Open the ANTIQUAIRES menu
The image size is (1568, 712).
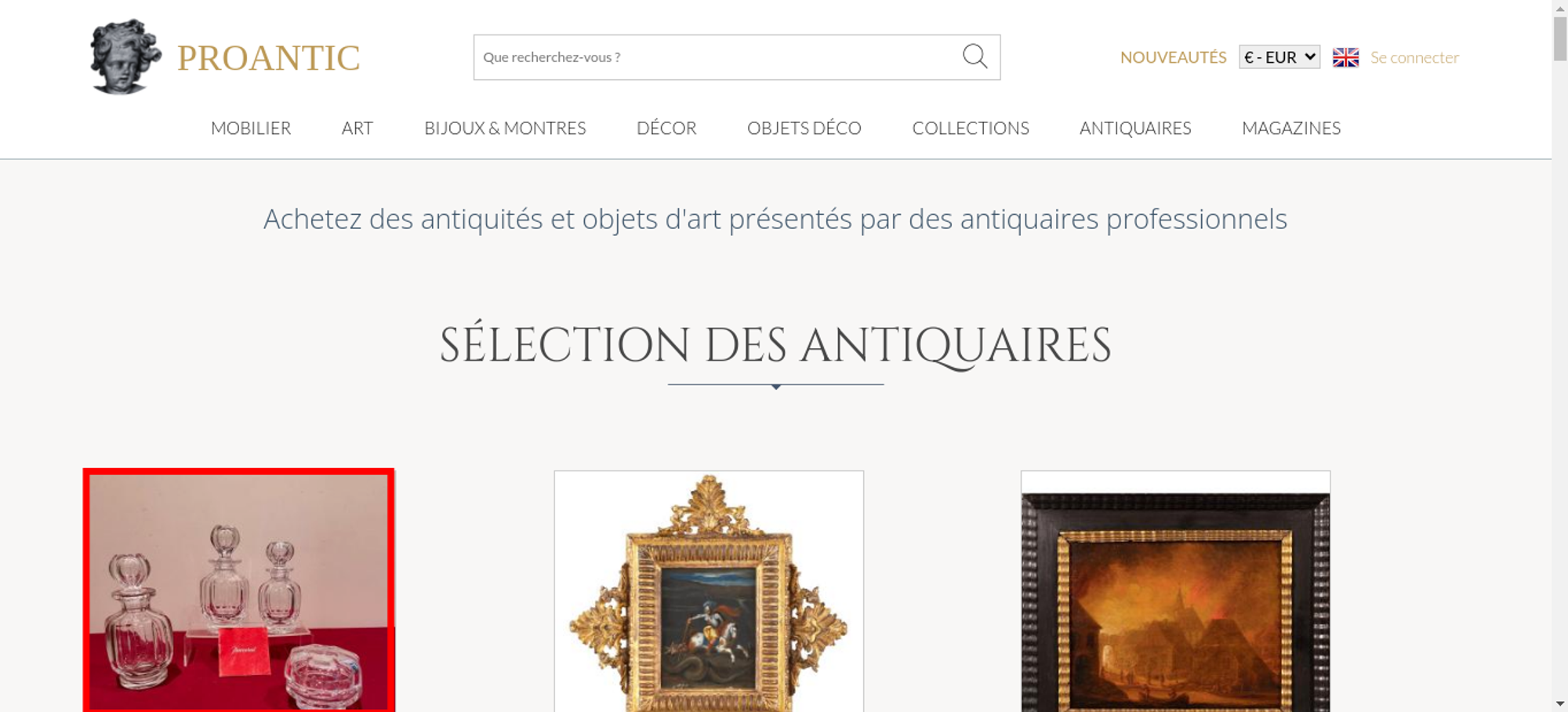[x=1135, y=129]
